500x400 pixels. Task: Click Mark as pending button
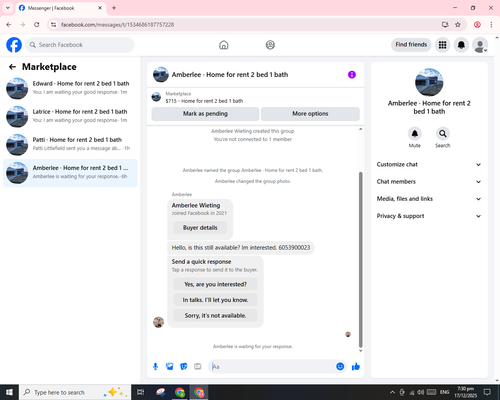click(205, 114)
